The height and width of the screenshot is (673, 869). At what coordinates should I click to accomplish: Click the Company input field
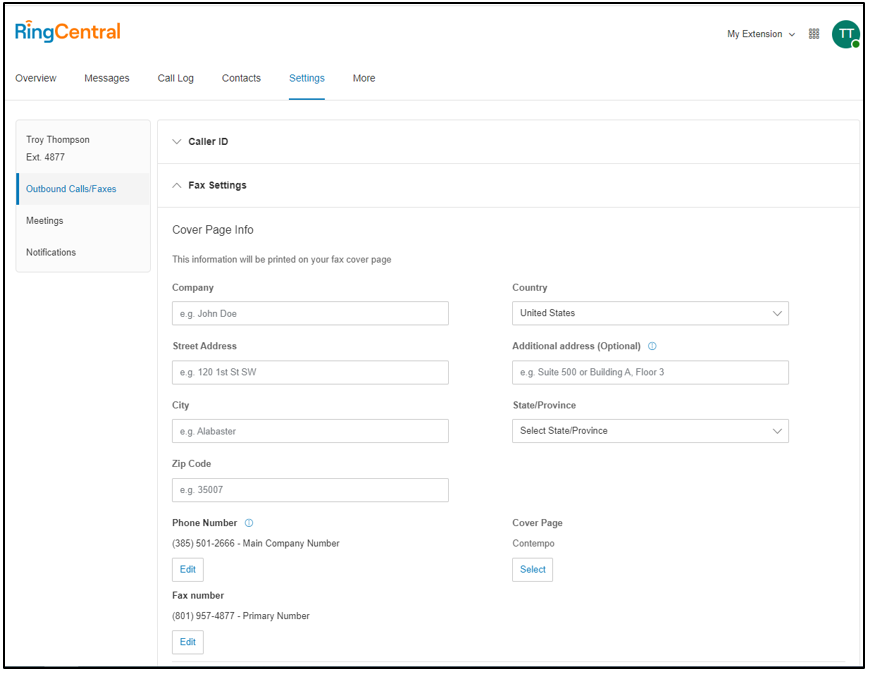pos(310,314)
